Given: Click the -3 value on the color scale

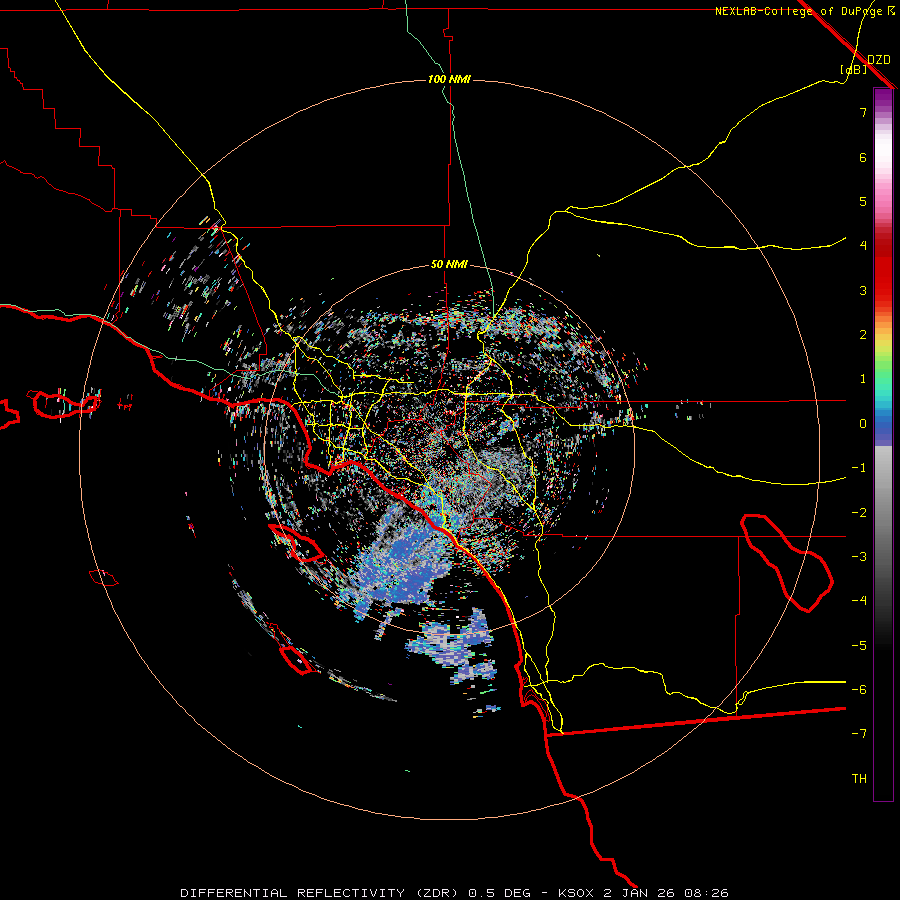Looking at the screenshot, I should coord(859,557).
